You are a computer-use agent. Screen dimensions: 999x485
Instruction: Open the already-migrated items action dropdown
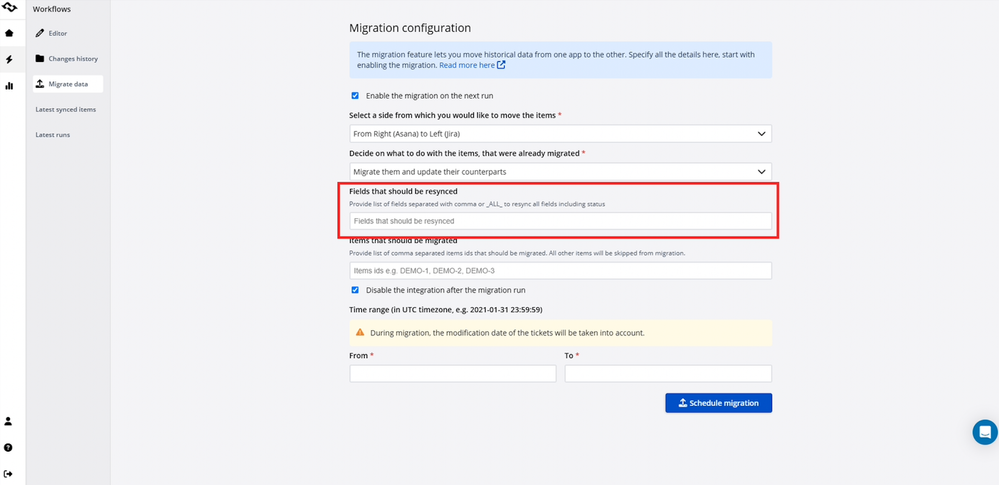pyautogui.click(x=560, y=172)
